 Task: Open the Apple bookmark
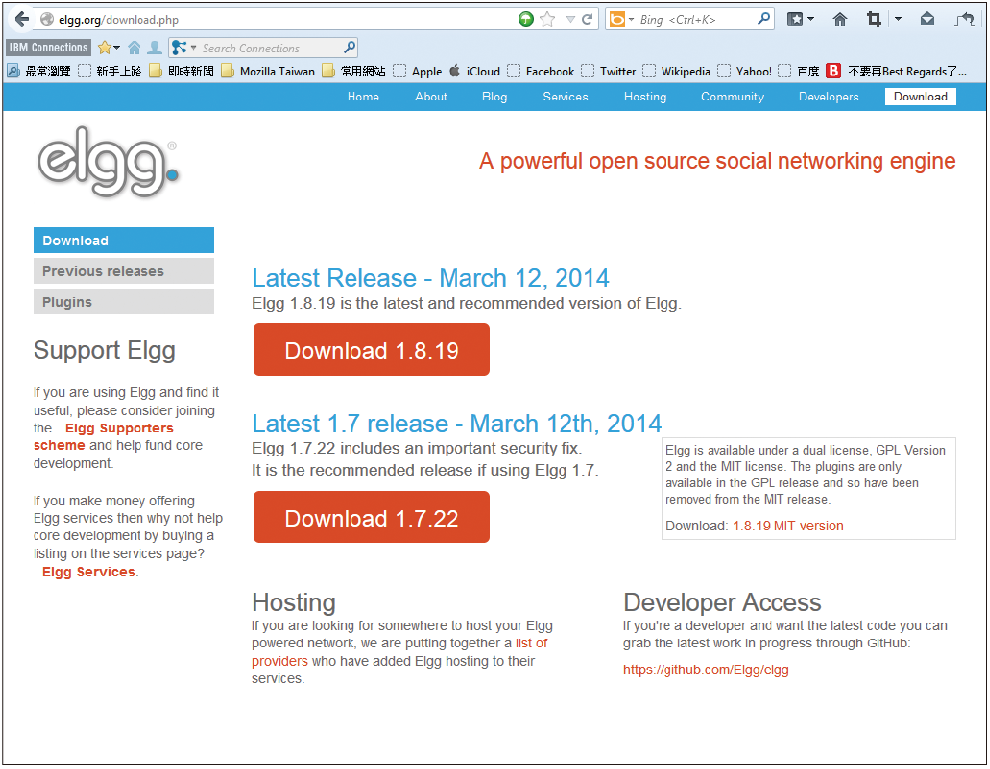point(417,71)
